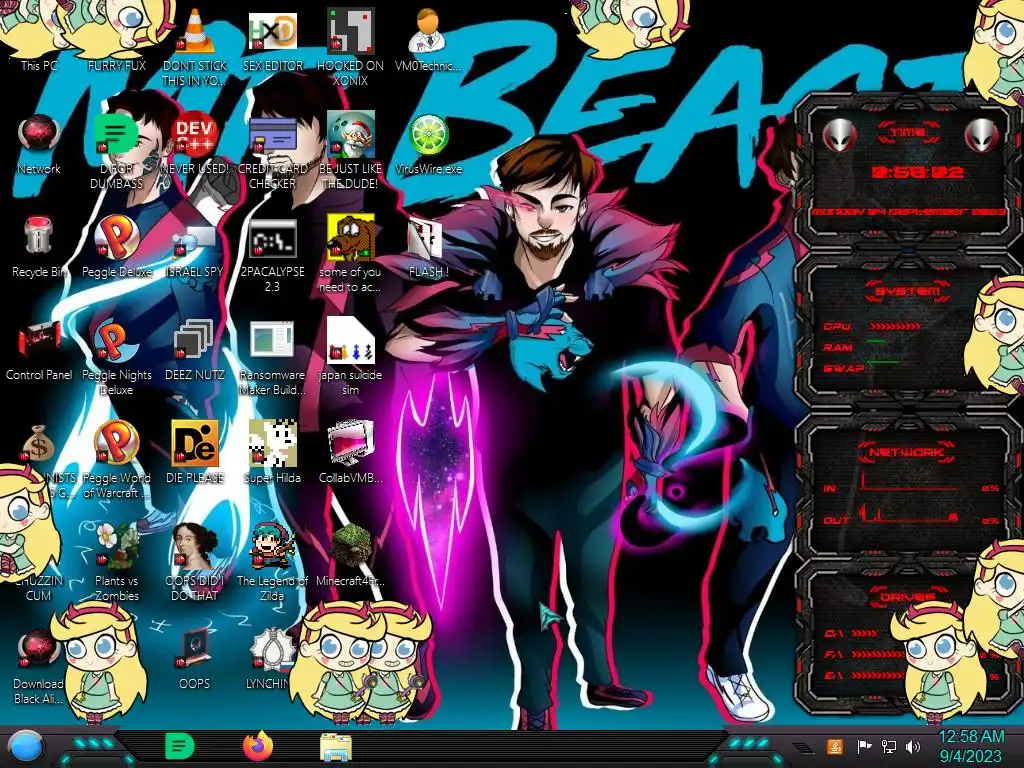
Task: Click the left alien head logo in the gadget
Action: (x=839, y=135)
